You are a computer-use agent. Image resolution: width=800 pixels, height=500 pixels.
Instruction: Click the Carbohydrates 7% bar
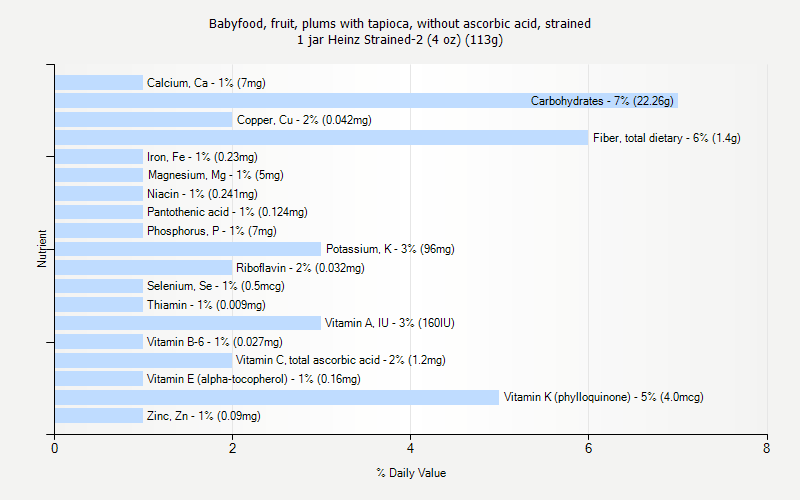(366, 101)
